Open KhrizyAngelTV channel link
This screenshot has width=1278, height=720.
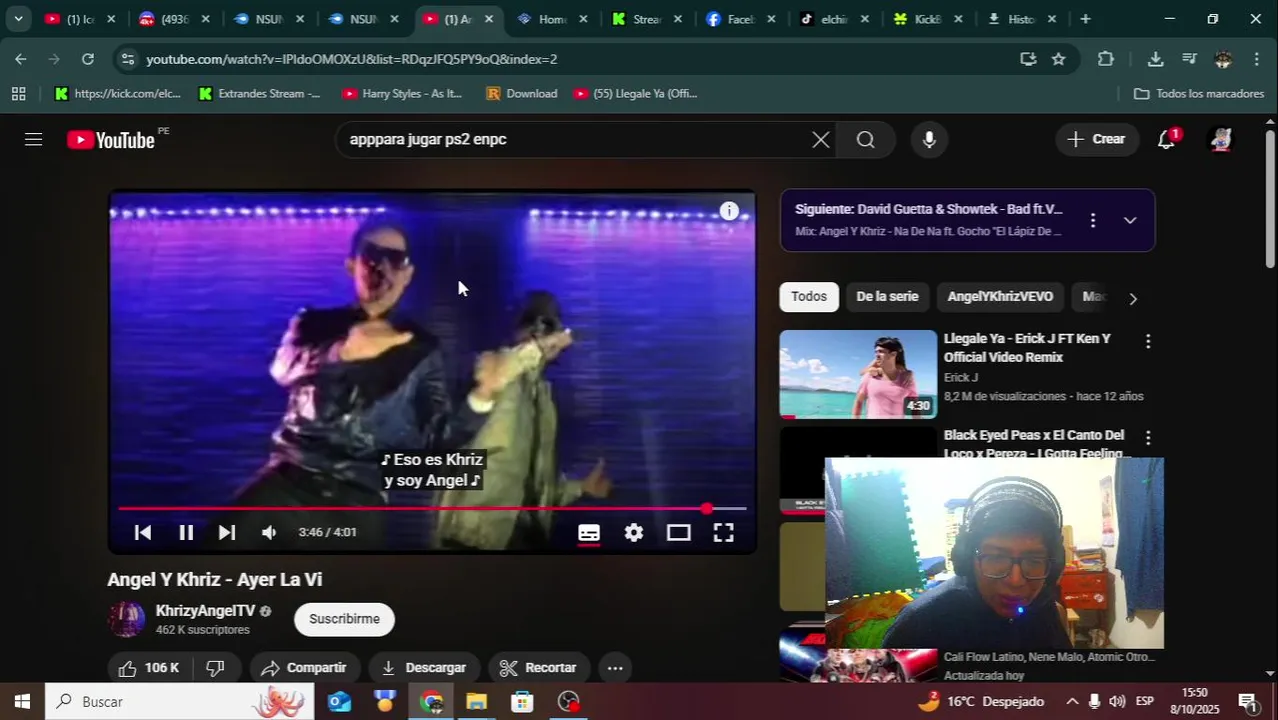(205, 611)
